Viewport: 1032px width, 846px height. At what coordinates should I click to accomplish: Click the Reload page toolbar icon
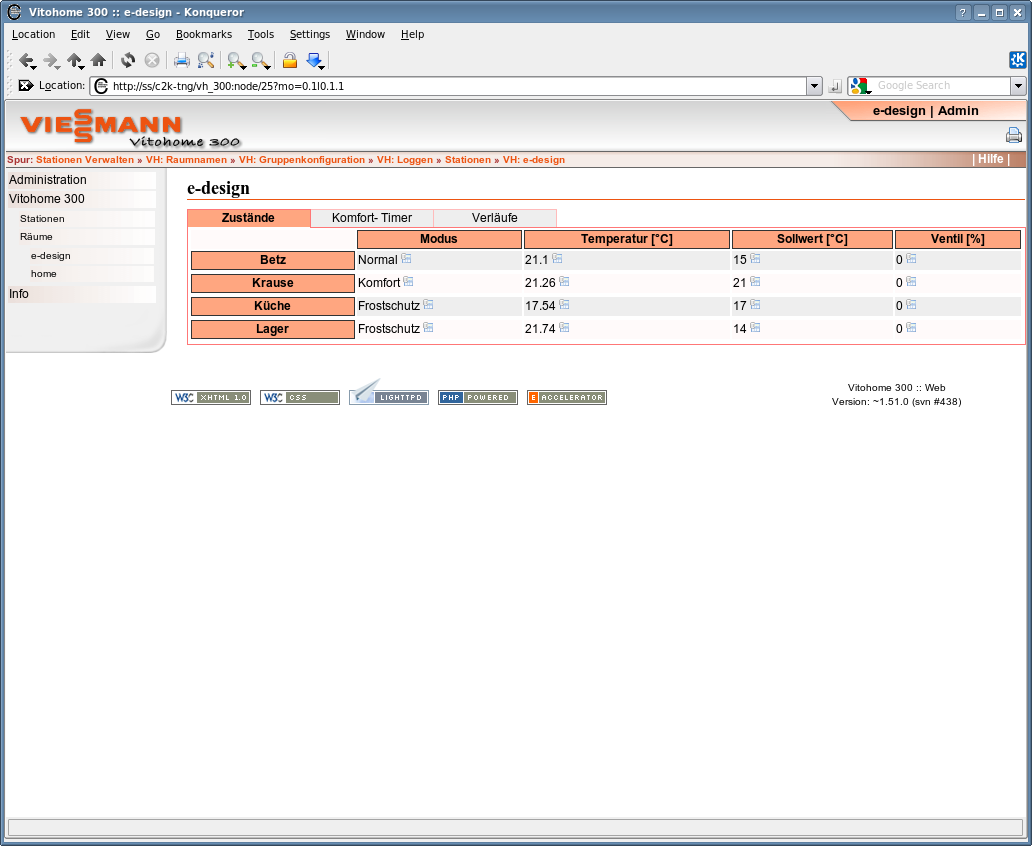pyautogui.click(x=128, y=61)
